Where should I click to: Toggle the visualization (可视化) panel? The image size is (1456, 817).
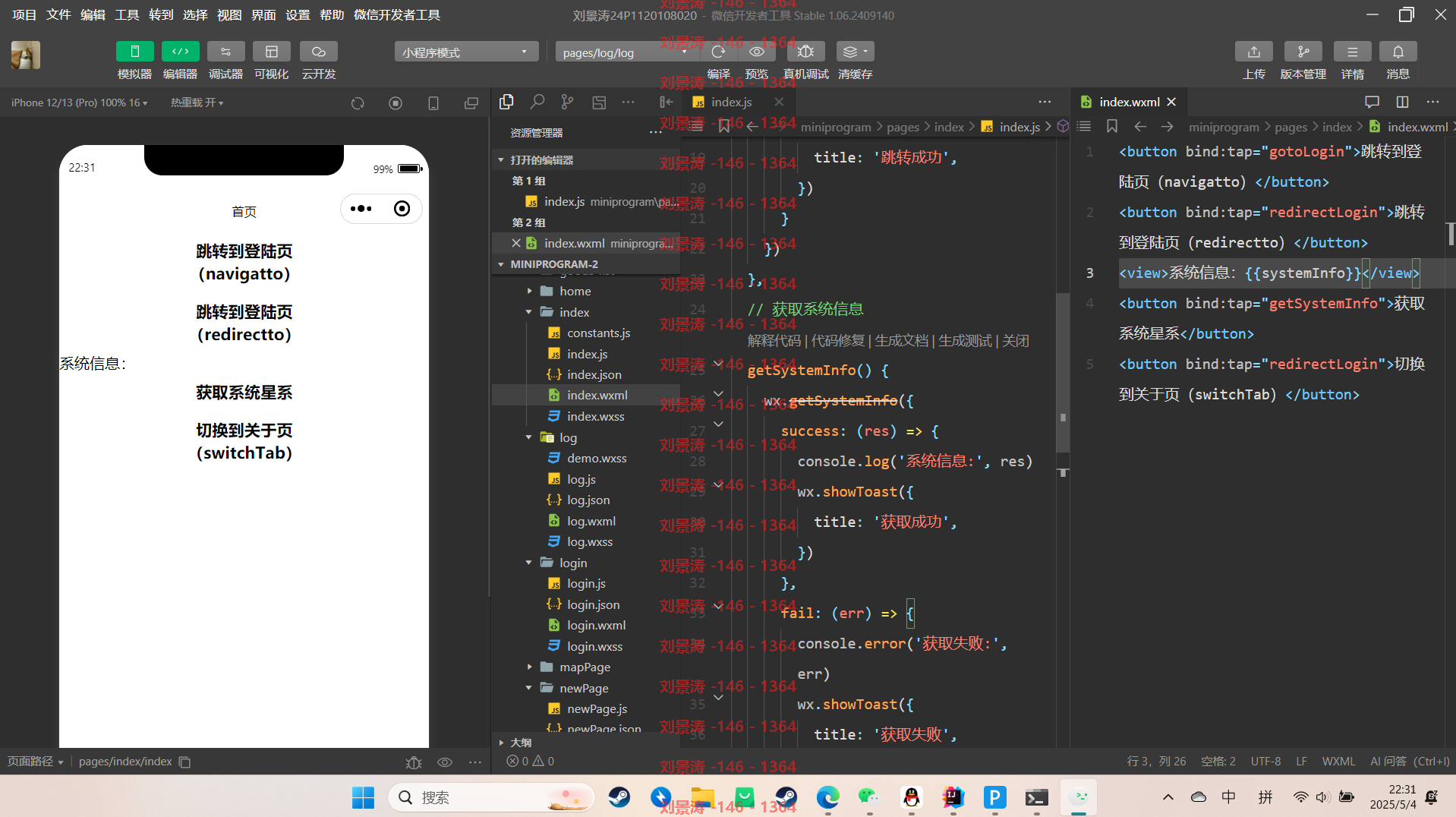(x=271, y=52)
